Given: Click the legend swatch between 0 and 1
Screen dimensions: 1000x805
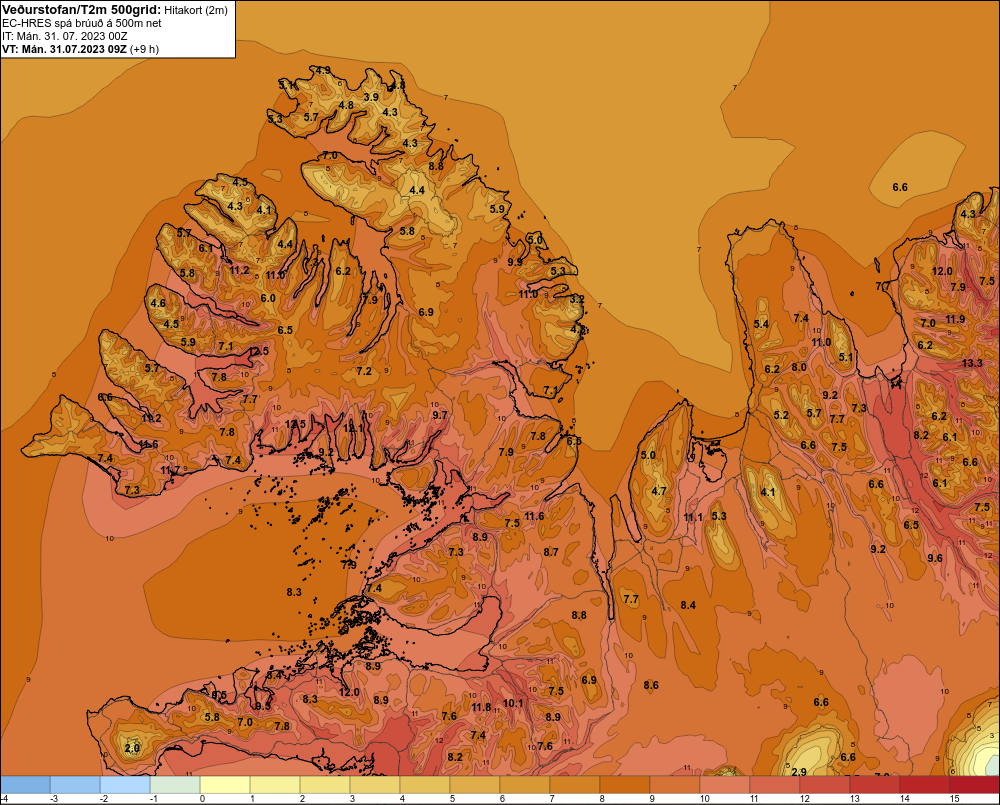Looking at the screenshot, I should [x=225, y=785].
